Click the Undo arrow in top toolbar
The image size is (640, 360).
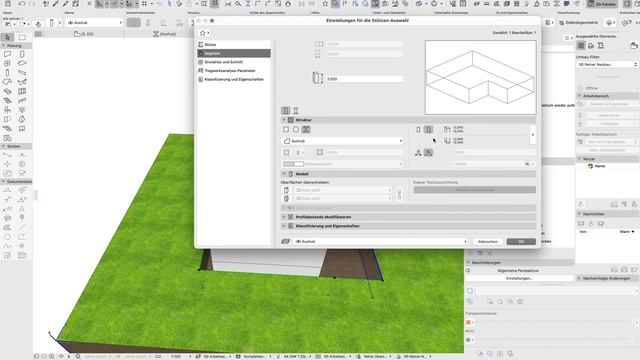22,4
